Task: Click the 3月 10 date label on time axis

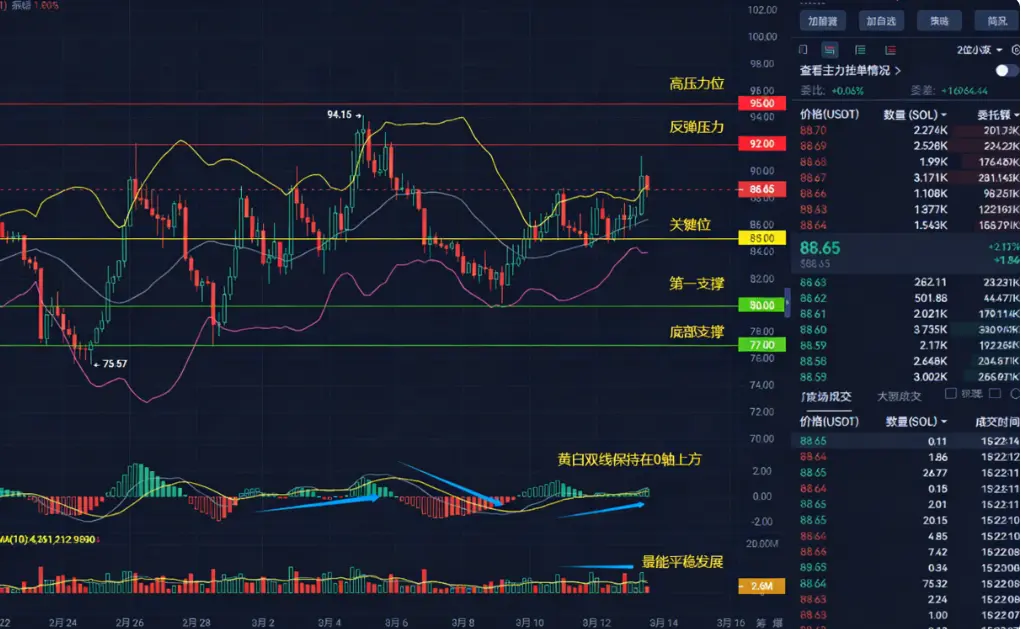Action: (529, 622)
